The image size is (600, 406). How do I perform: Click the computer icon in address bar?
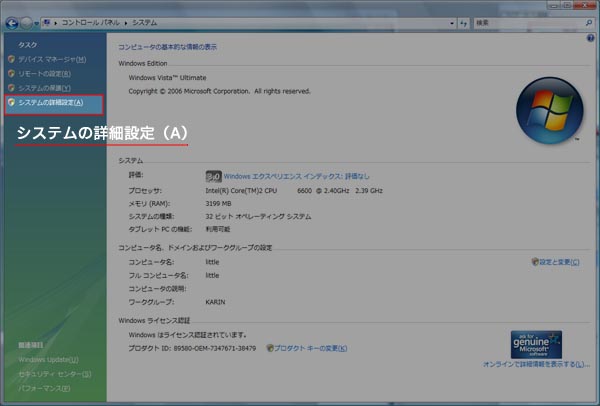47,23
